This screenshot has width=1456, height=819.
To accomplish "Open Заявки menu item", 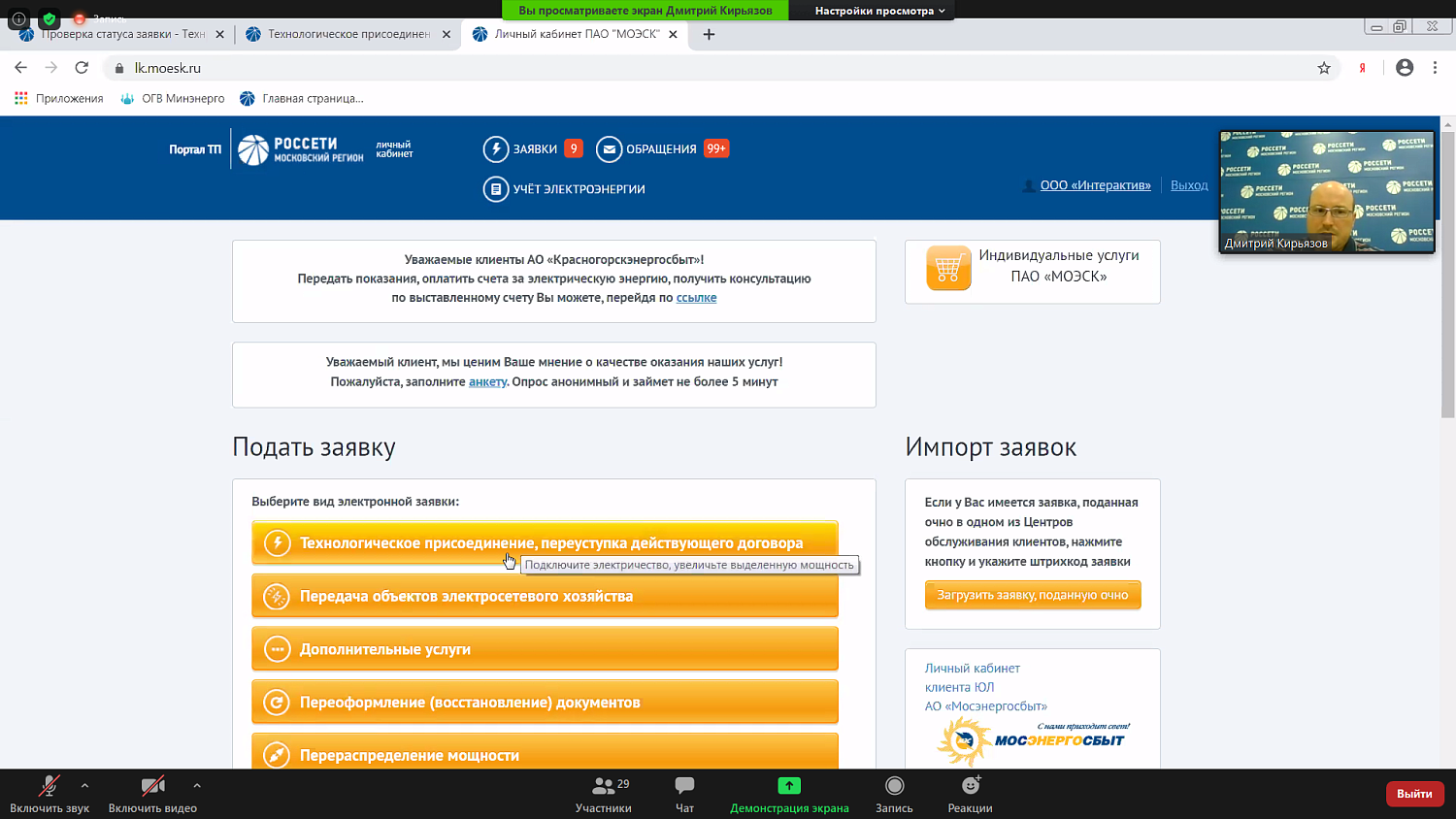I will pyautogui.click(x=535, y=148).
